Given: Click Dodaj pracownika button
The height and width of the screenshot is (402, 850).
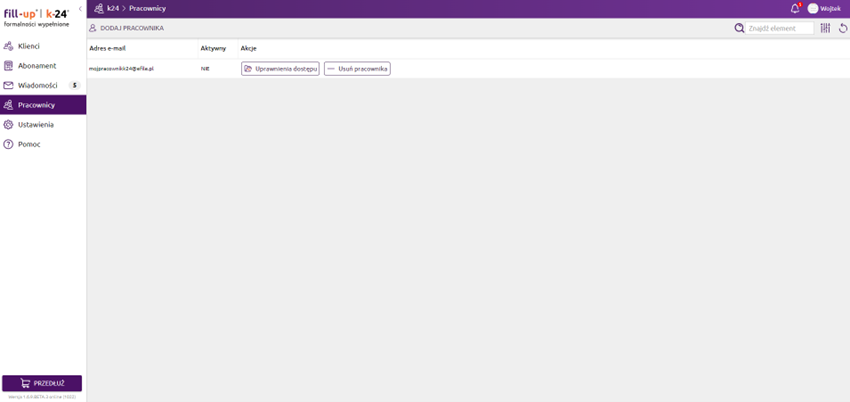Looking at the screenshot, I should click(126, 29).
